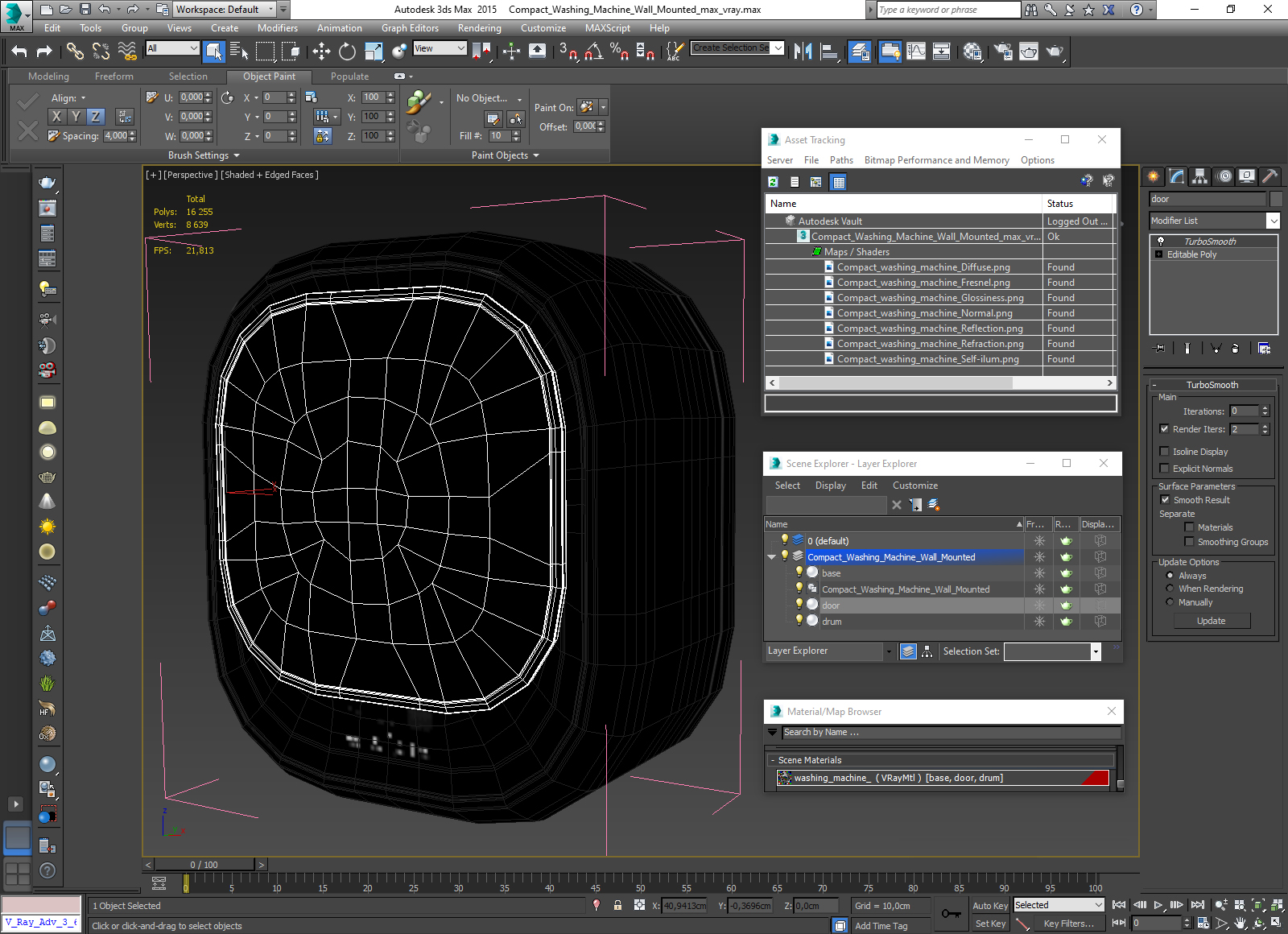Image resolution: width=1288 pixels, height=934 pixels.
Task: Clear the Scene Explorer search filter
Action: click(x=897, y=505)
